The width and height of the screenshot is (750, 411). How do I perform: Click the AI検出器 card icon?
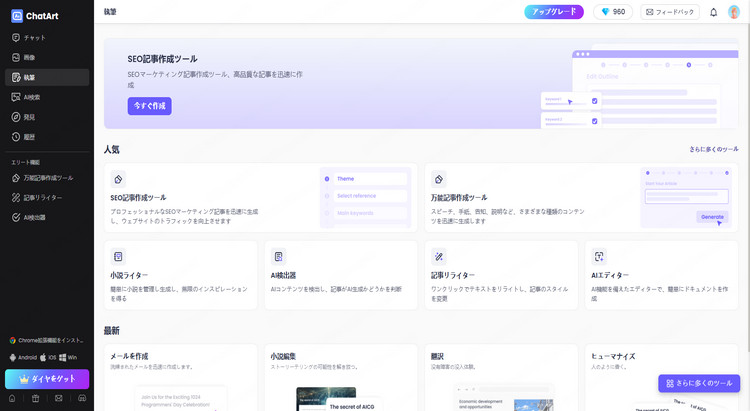[278, 257]
